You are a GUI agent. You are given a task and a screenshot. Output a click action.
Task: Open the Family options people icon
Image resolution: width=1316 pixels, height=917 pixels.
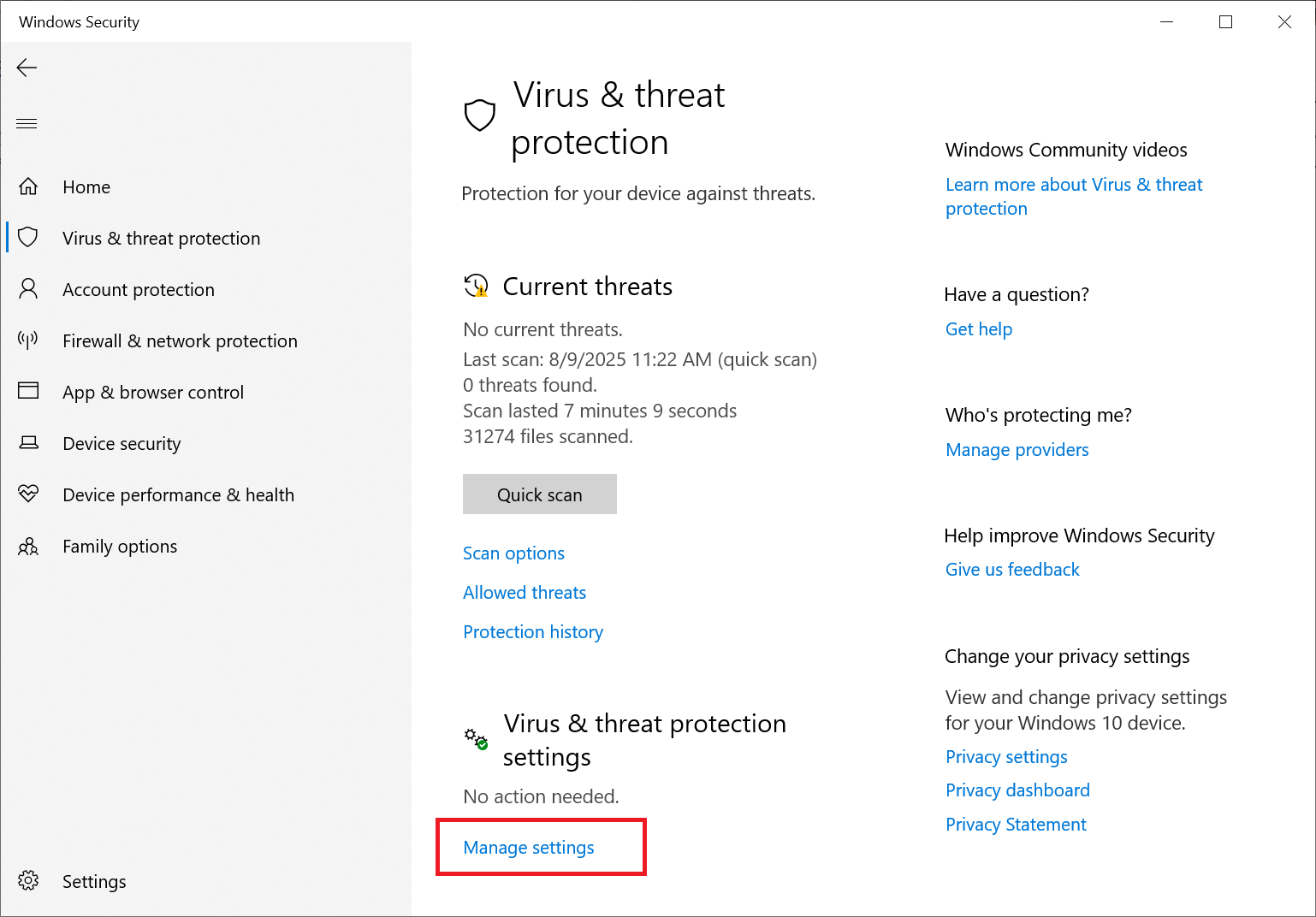[x=28, y=546]
